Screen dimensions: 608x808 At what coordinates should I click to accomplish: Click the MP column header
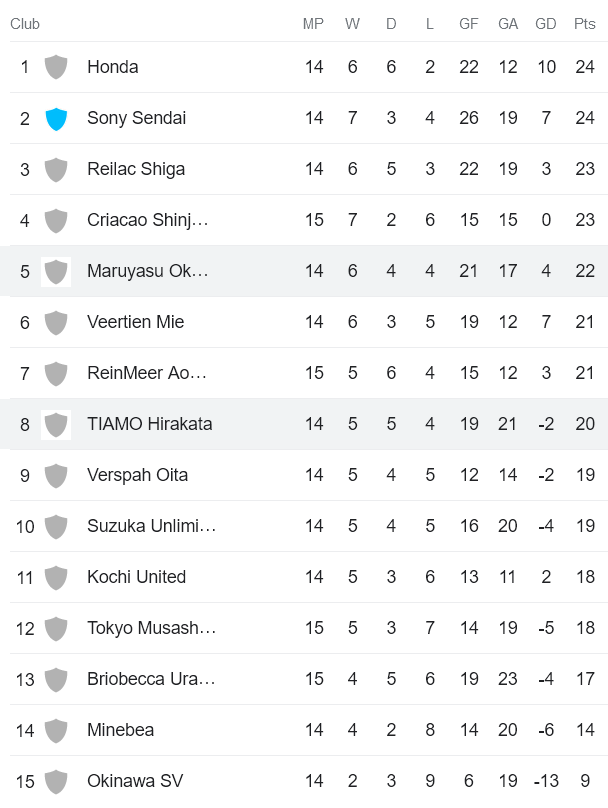(x=314, y=24)
